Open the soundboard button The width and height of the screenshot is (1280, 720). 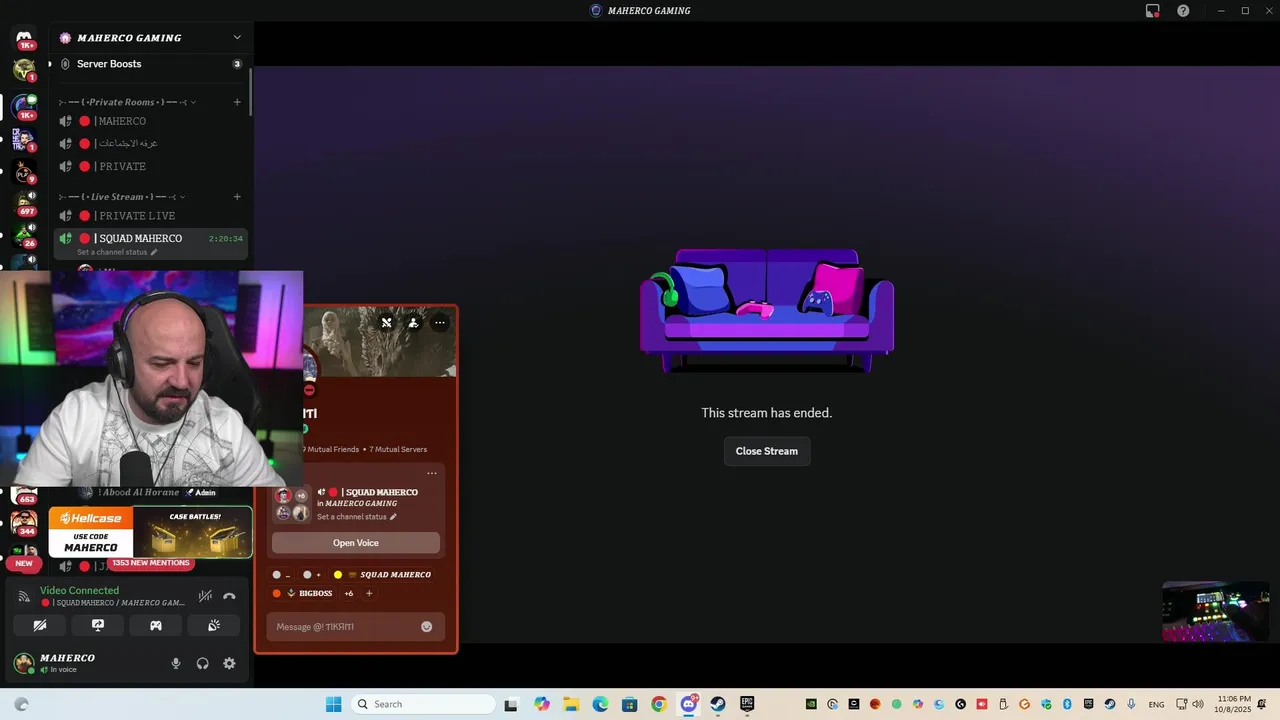(x=214, y=625)
